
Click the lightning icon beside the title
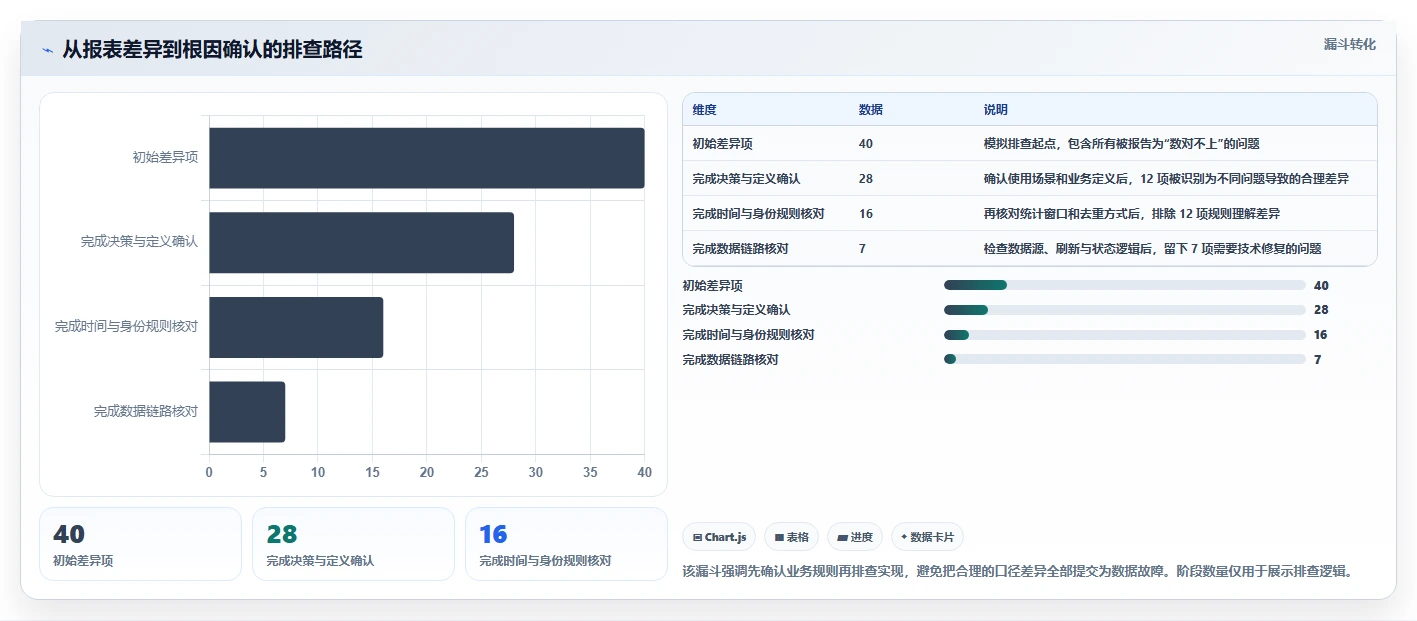pyautogui.click(x=47, y=50)
